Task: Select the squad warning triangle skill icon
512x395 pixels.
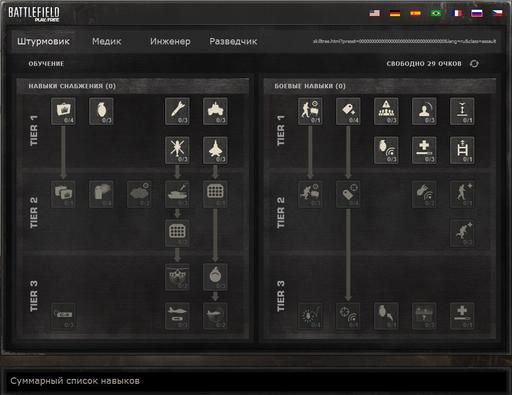Action: click(386, 111)
